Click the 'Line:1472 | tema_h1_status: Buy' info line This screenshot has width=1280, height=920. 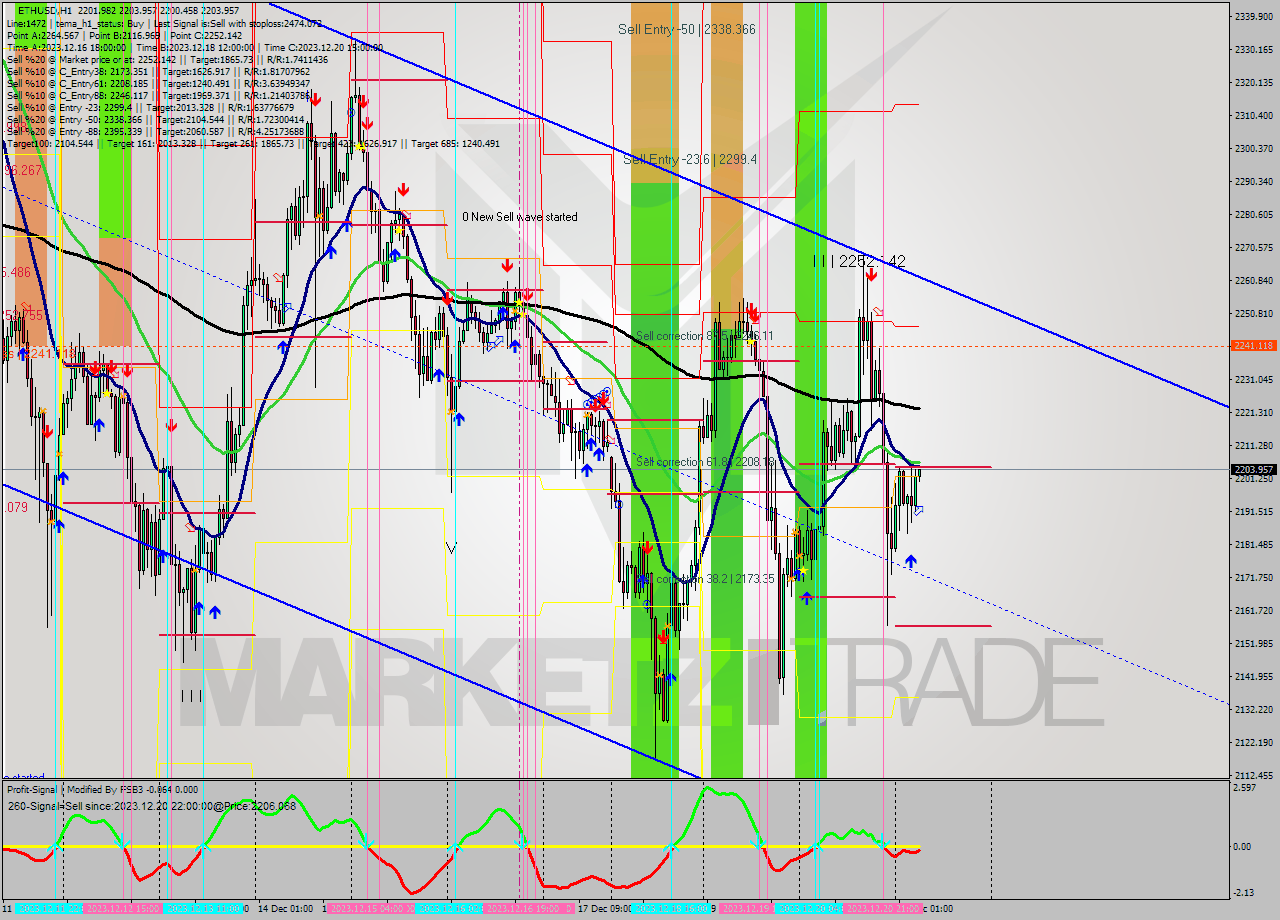point(165,22)
